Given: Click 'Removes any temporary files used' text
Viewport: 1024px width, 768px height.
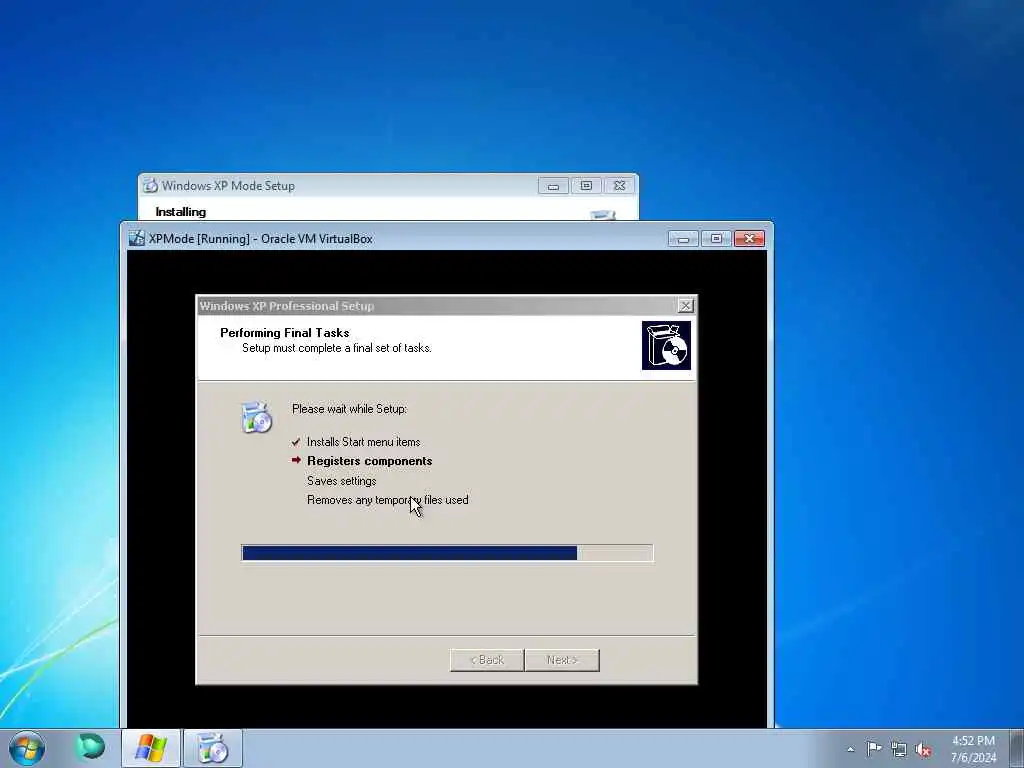Looking at the screenshot, I should (x=388, y=500).
